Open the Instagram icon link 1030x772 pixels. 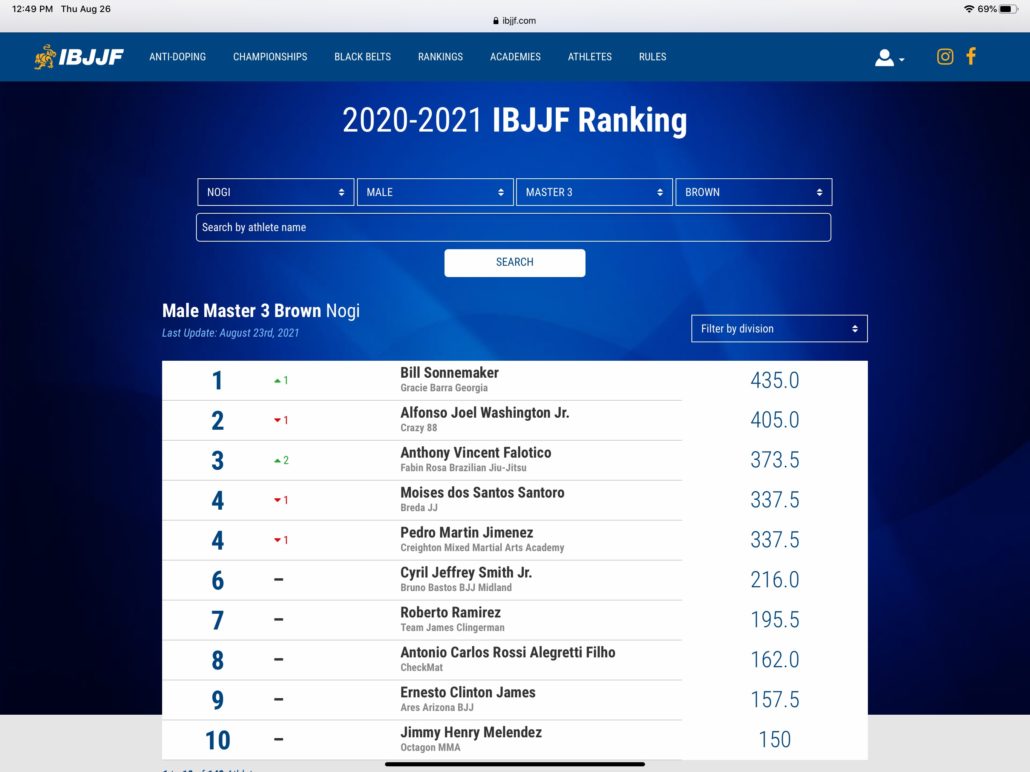tap(945, 57)
